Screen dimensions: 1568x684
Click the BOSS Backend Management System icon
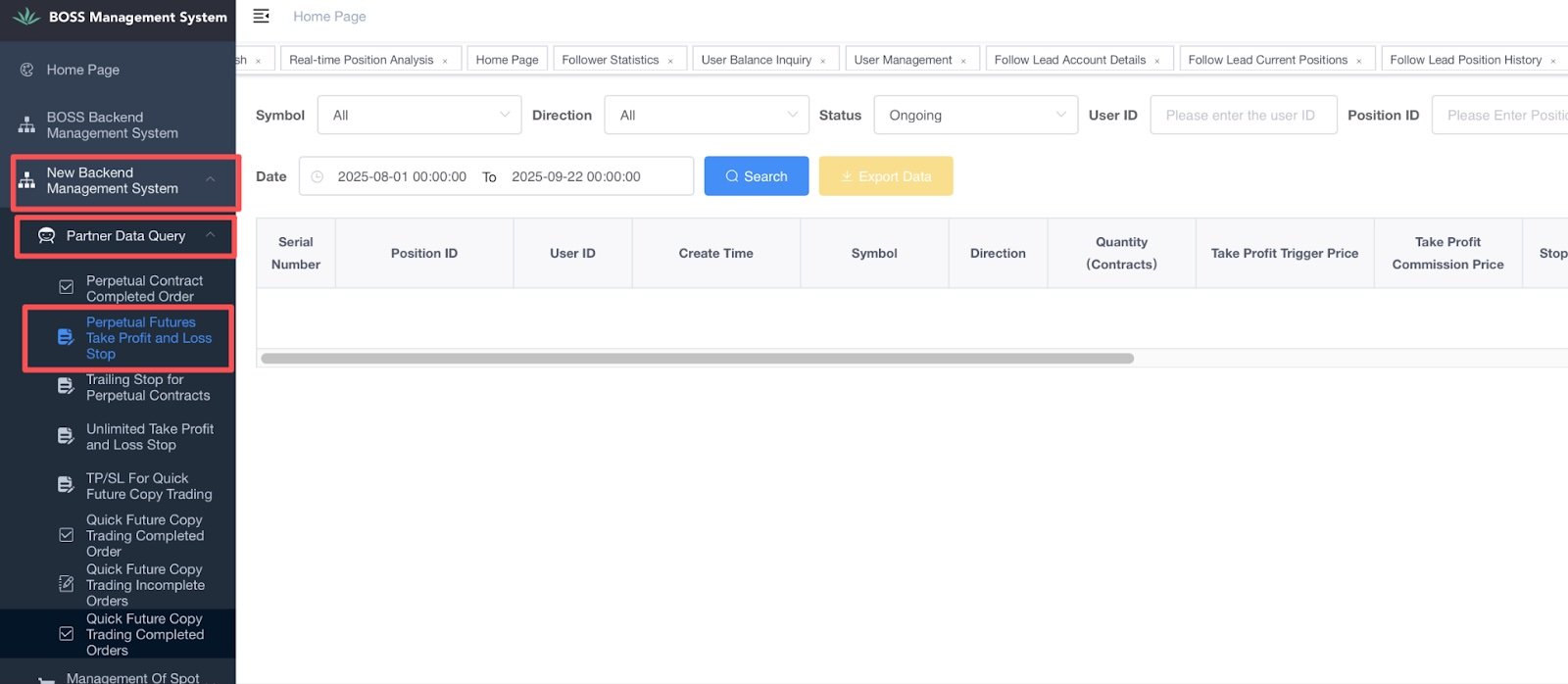click(27, 125)
